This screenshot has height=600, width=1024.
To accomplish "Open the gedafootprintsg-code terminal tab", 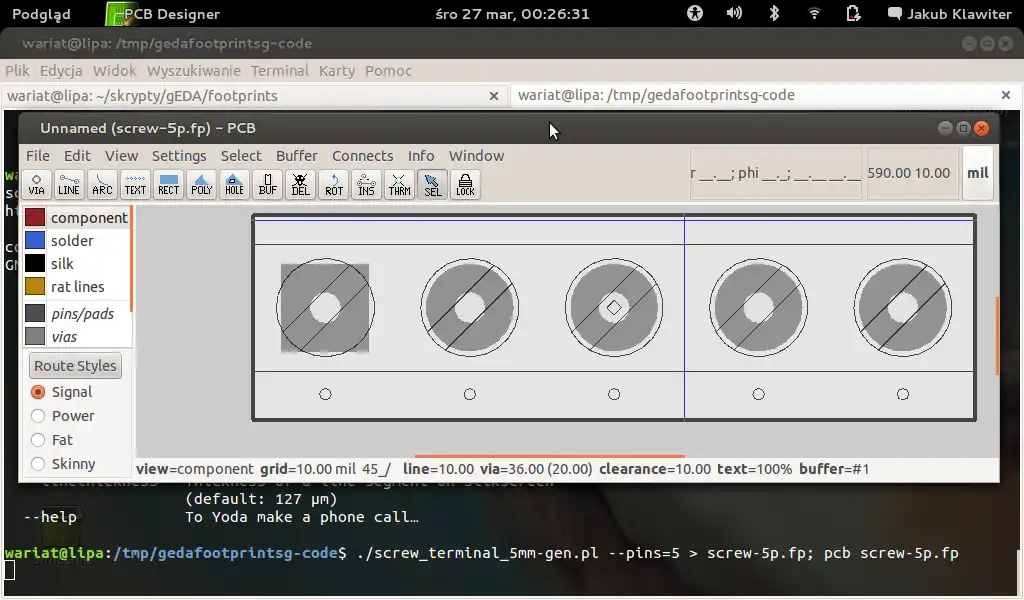I will click(x=655, y=94).
